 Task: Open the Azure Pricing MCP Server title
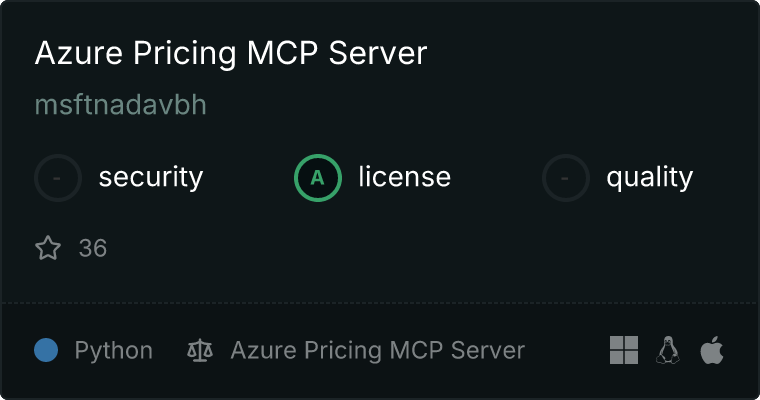231,53
